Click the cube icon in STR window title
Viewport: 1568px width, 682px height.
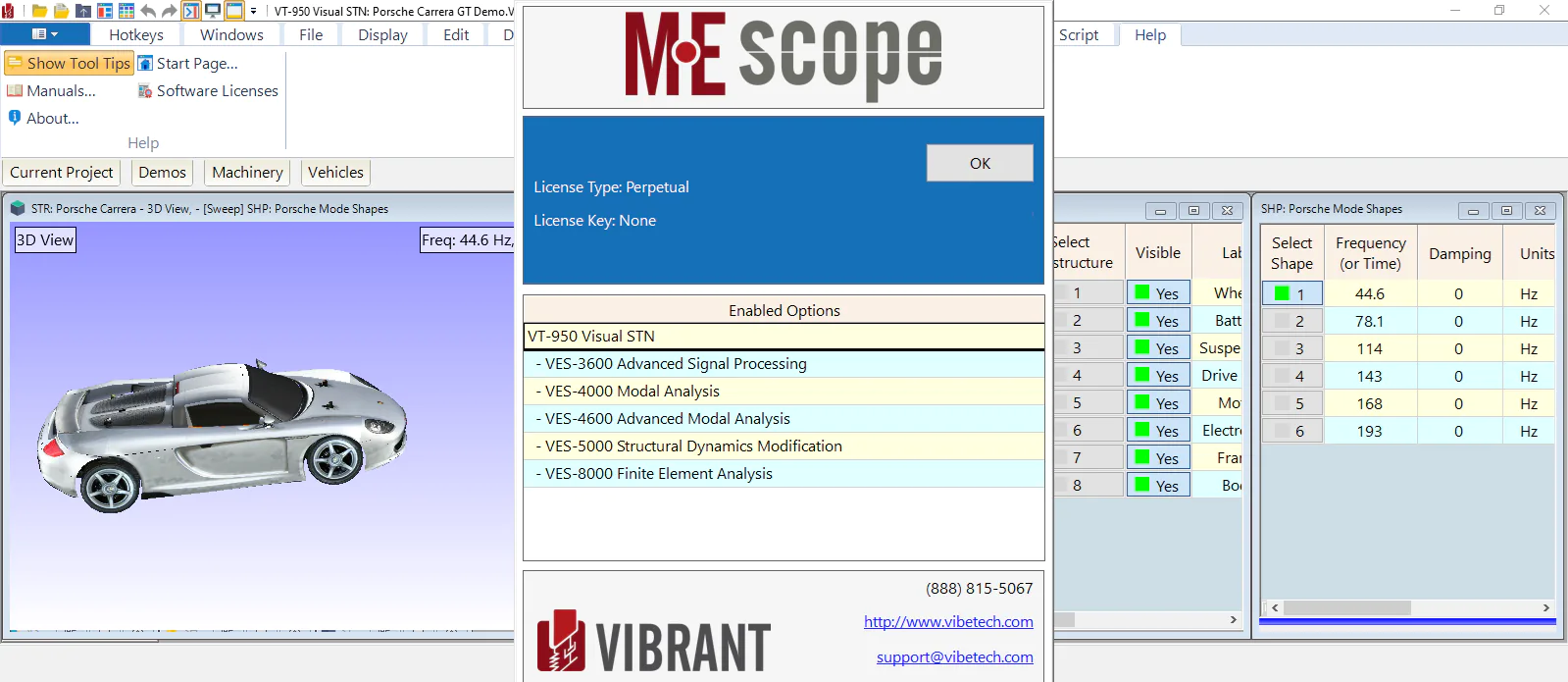pos(18,208)
